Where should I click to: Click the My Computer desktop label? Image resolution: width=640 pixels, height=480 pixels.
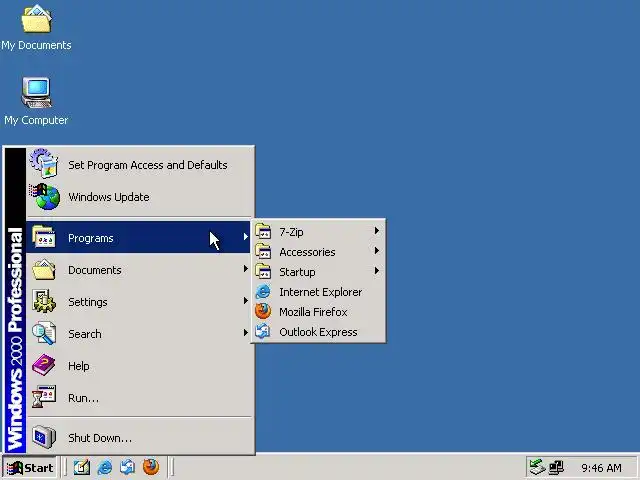click(36, 120)
